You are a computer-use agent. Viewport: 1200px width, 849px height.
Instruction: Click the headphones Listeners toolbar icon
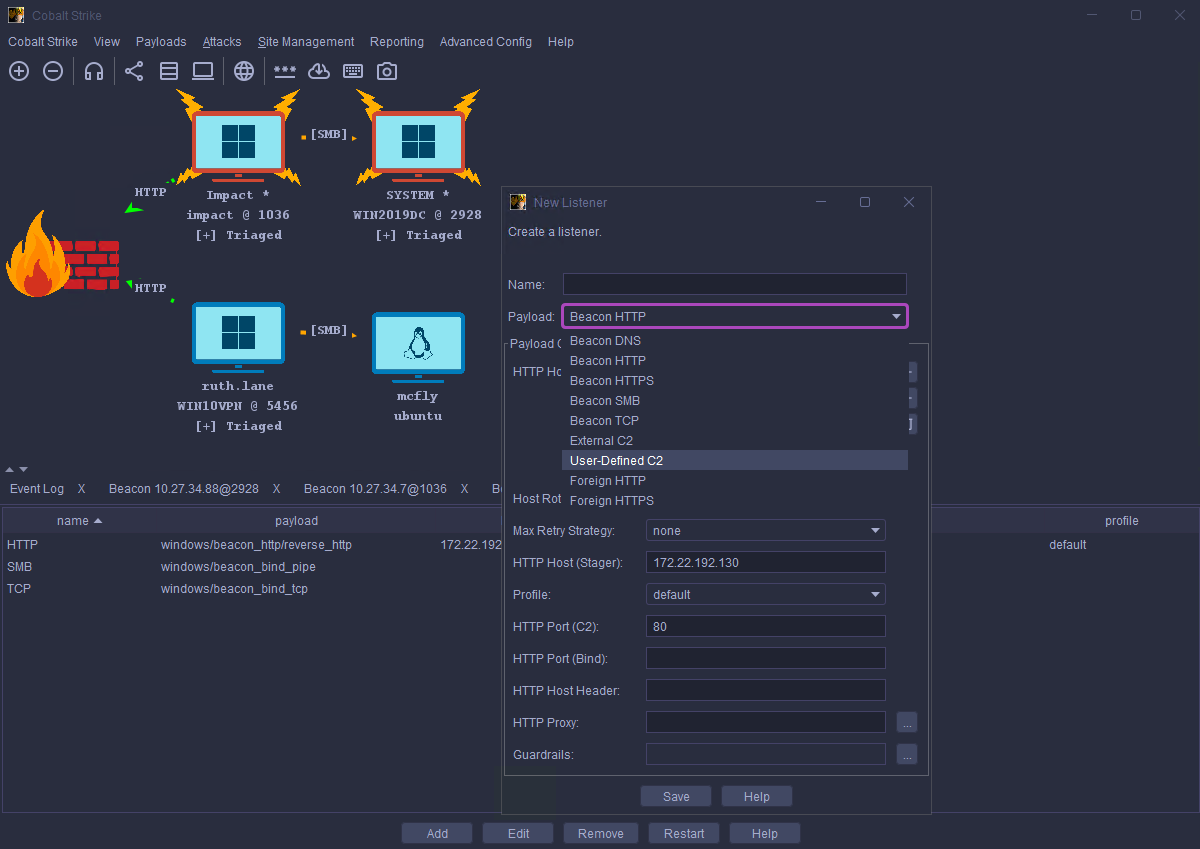[94, 71]
